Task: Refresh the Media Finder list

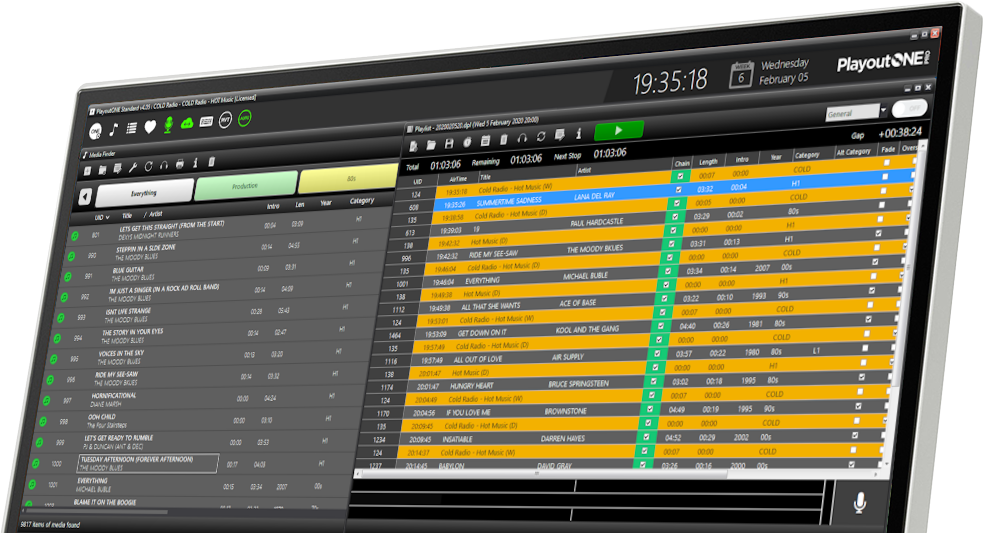Action: click(149, 167)
